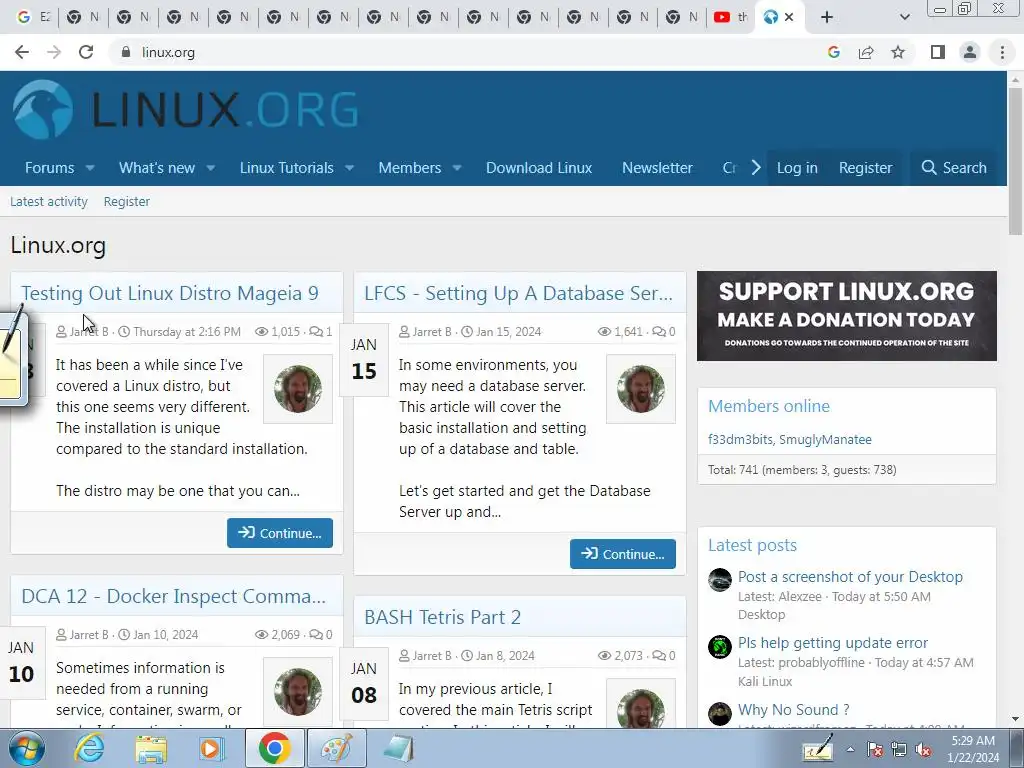Show the tab search dropdown
This screenshot has height=768, width=1024.
[x=904, y=17]
